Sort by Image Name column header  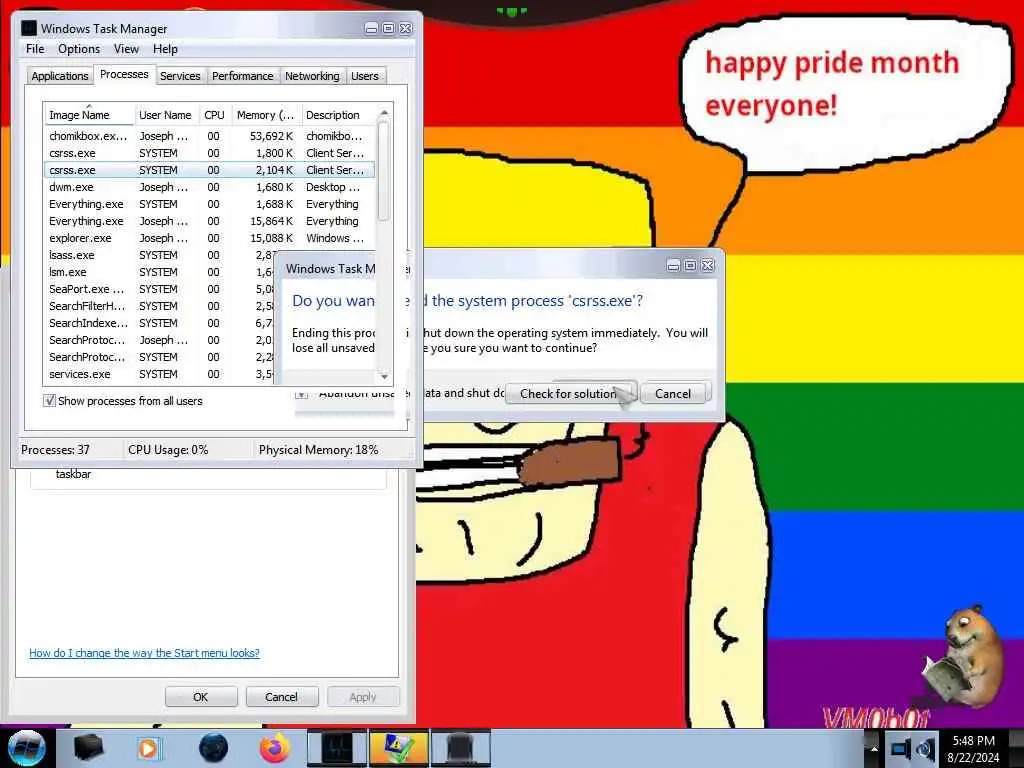89,115
